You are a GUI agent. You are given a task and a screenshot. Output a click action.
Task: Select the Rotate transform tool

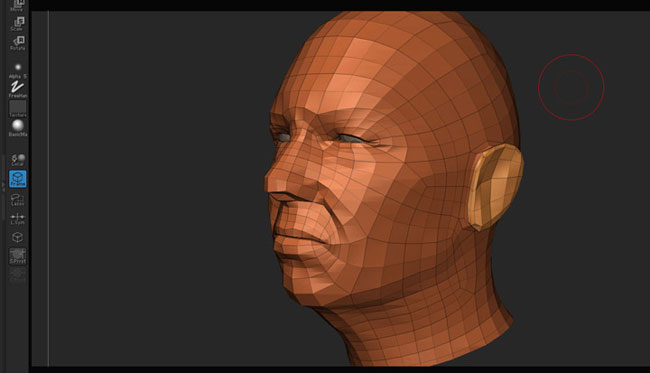tap(17, 43)
